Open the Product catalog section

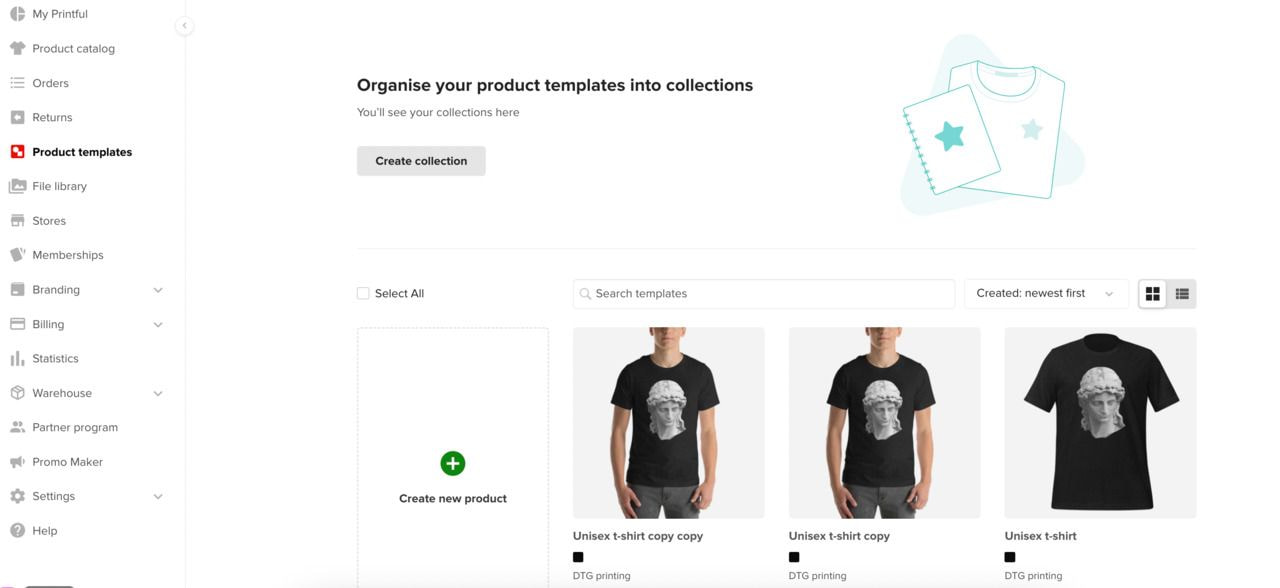coord(73,48)
